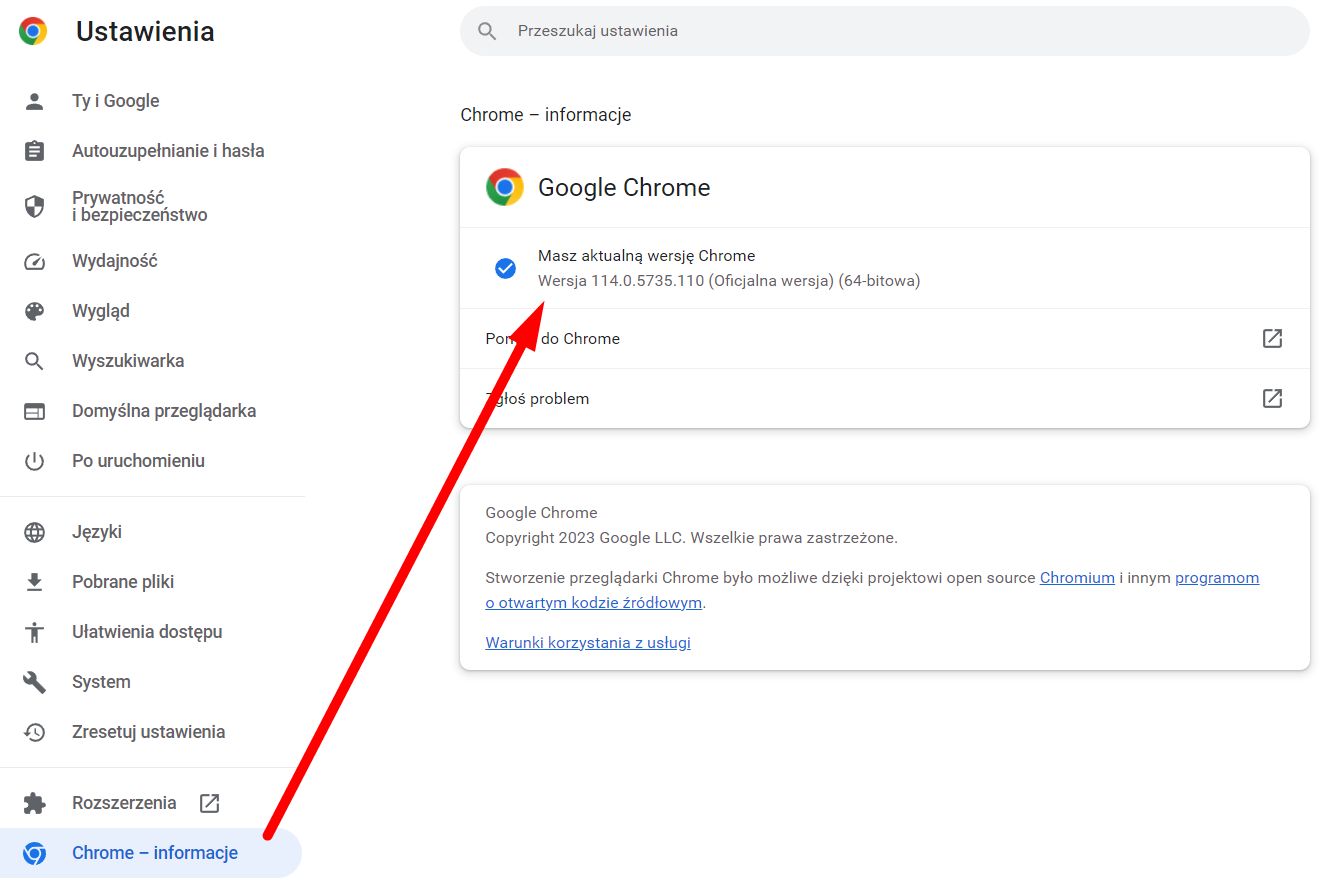Click the external-link icon next to Zgłoś problem

[1271, 398]
